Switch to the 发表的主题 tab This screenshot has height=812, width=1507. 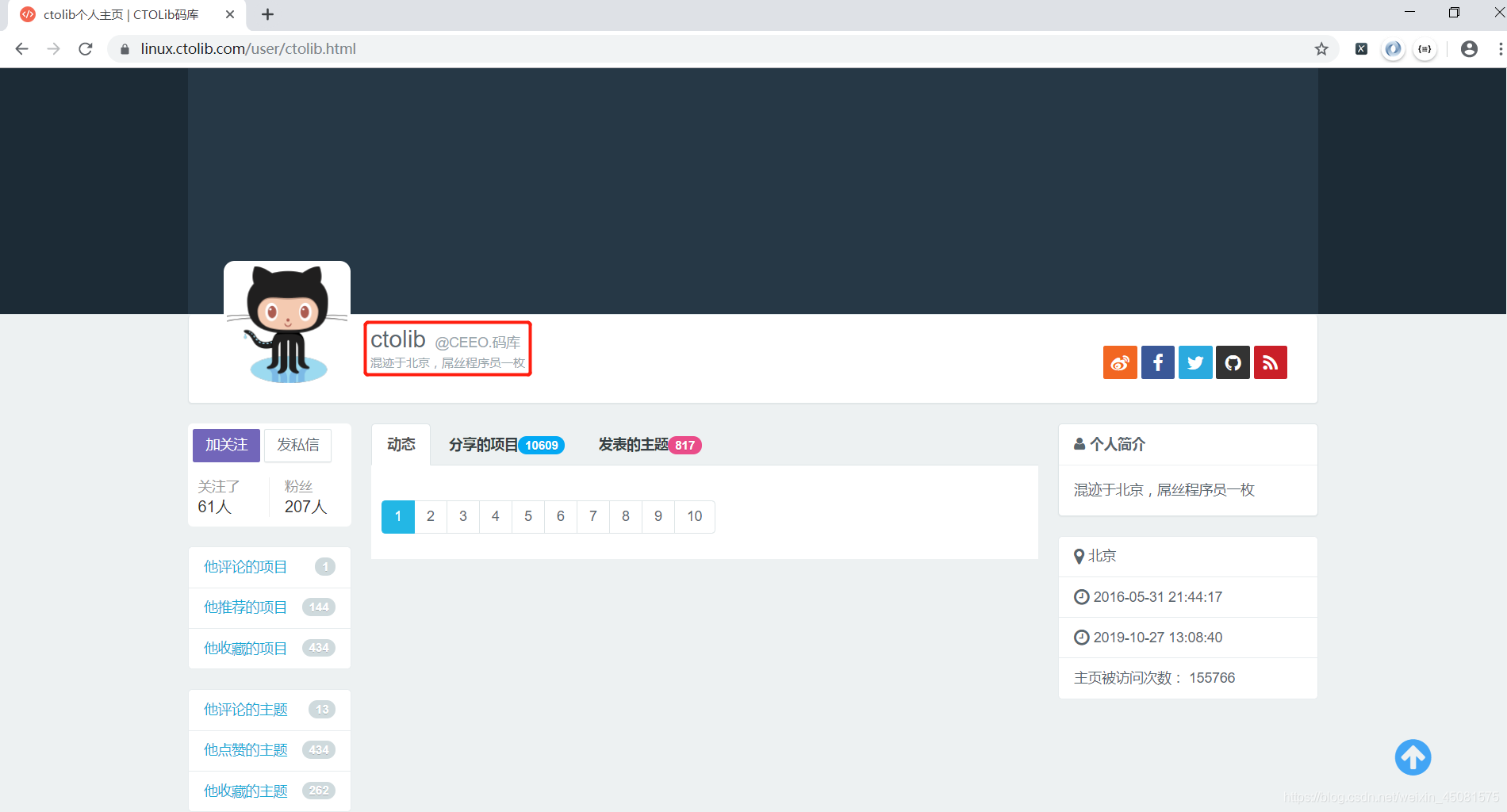point(650,445)
